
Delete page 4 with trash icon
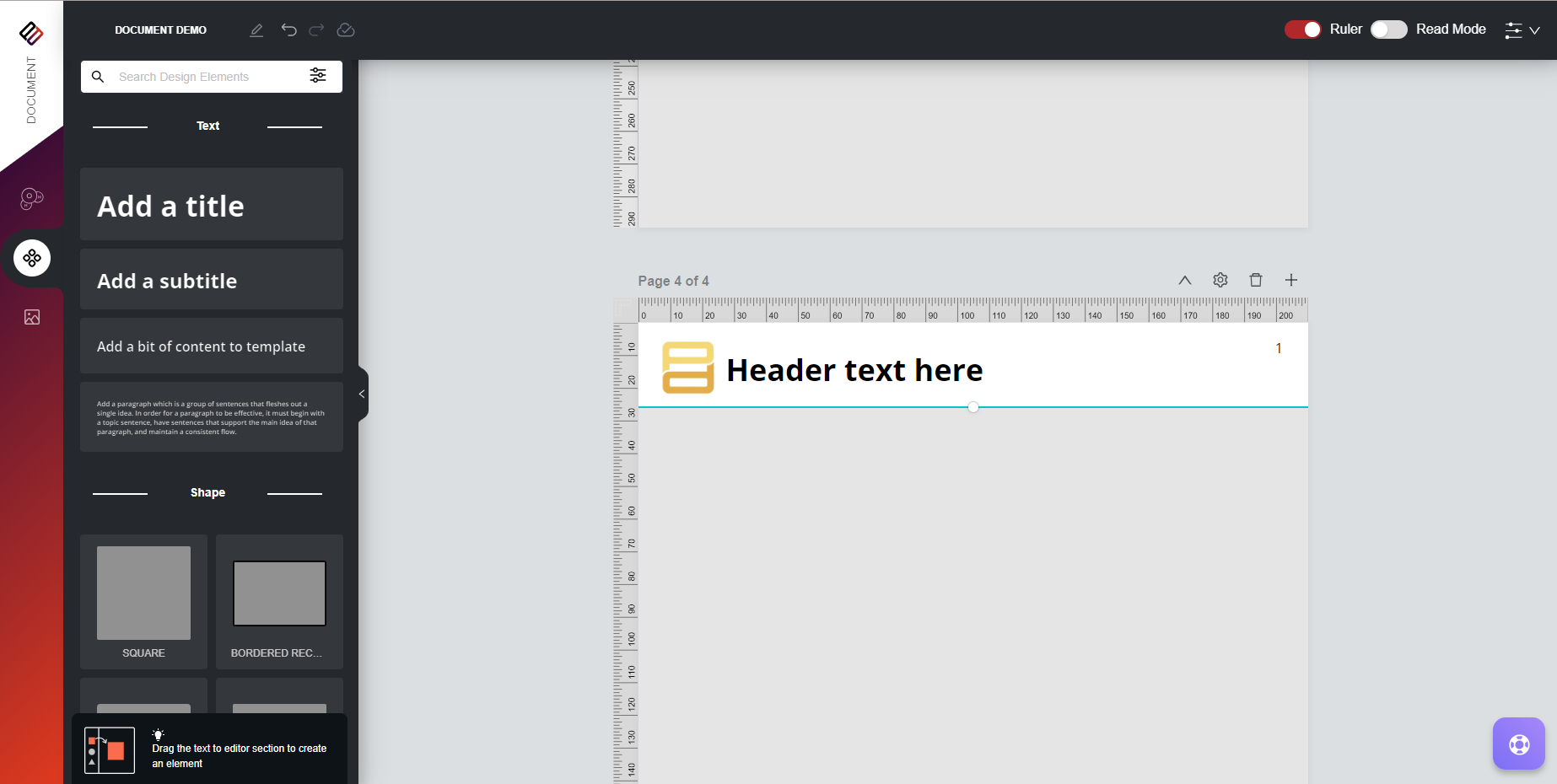[1256, 280]
